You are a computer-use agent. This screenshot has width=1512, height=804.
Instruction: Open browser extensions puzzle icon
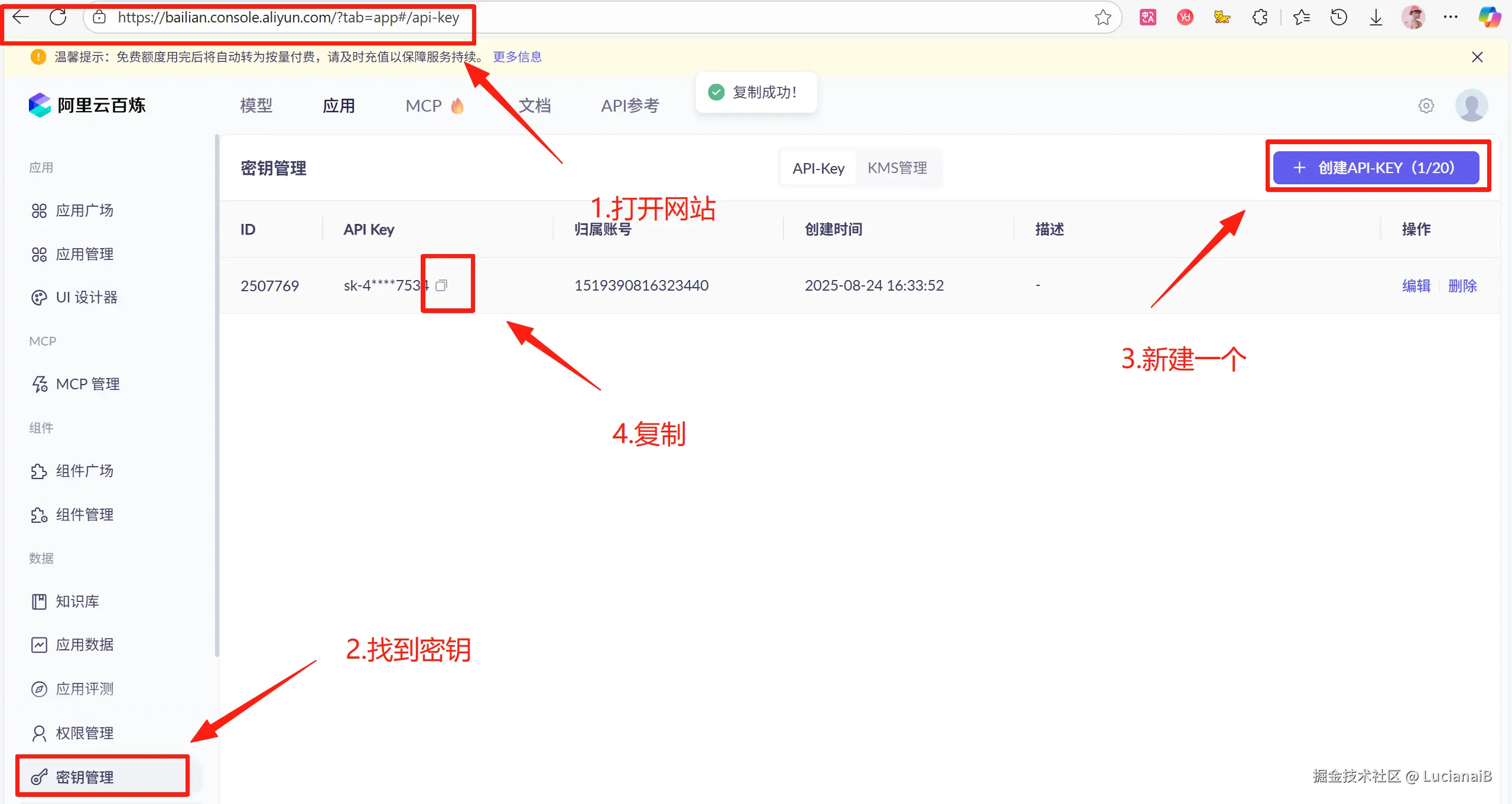pos(1260,18)
